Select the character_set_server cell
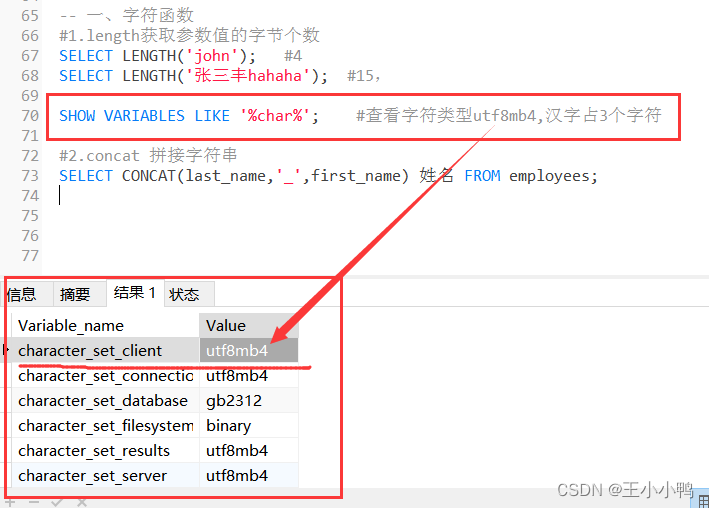Viewport: 709px width, 508px height. (105, 475)
